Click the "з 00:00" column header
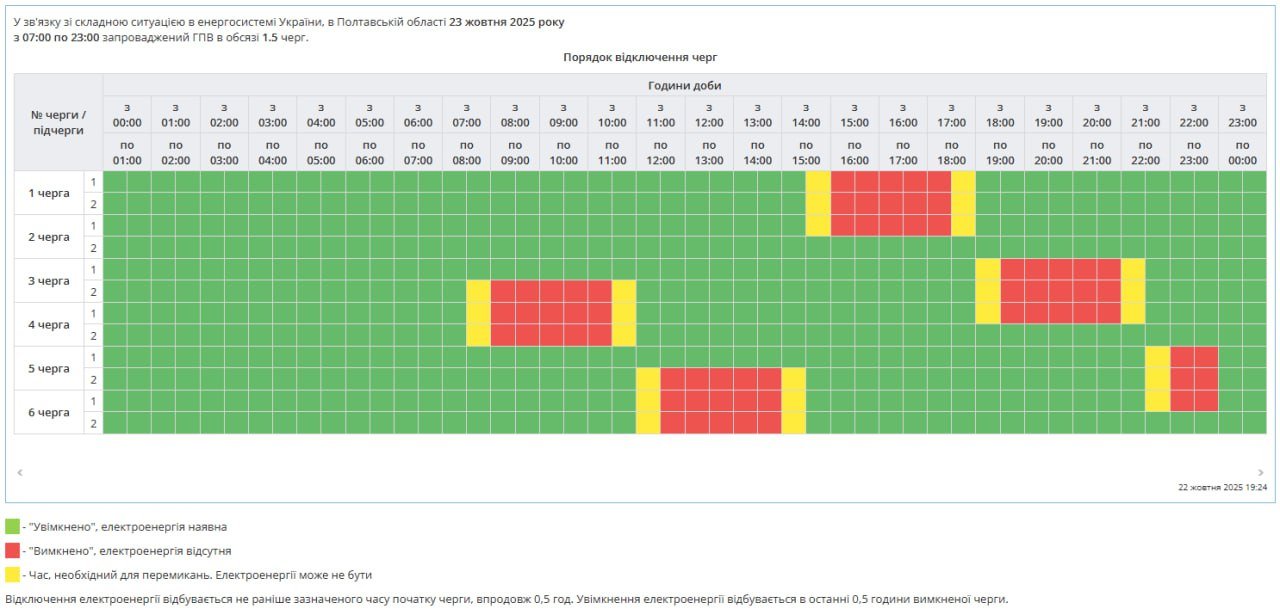The width and height of the screenshot is (1280, 615). tap(127, 115)
